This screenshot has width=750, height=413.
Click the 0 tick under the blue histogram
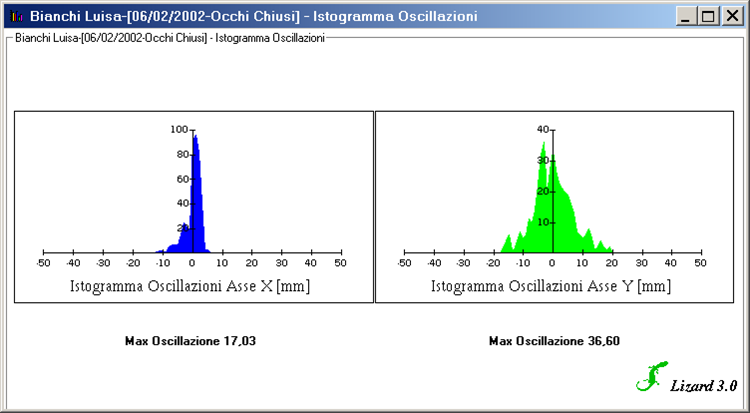point(192,263)
